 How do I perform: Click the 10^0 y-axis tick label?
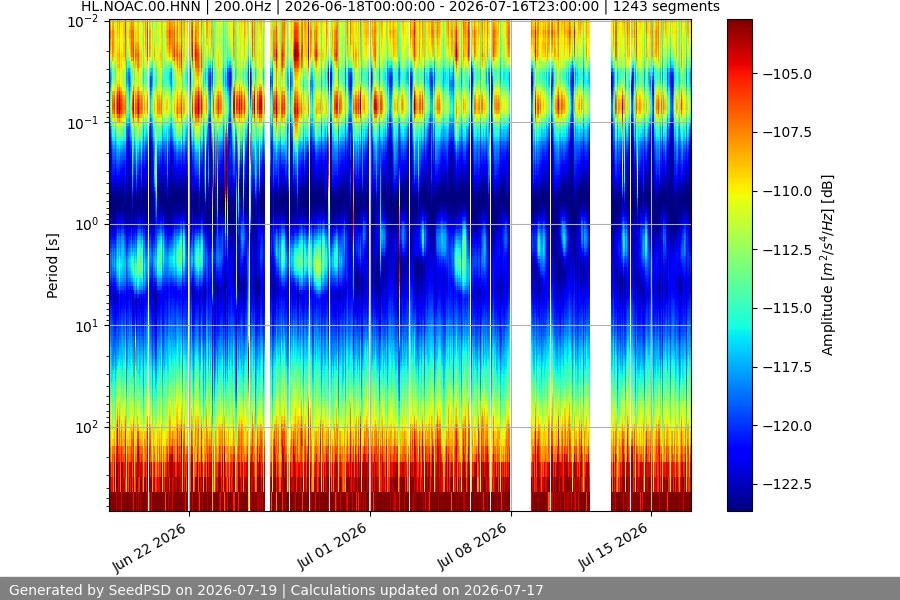tap(87, 224)
